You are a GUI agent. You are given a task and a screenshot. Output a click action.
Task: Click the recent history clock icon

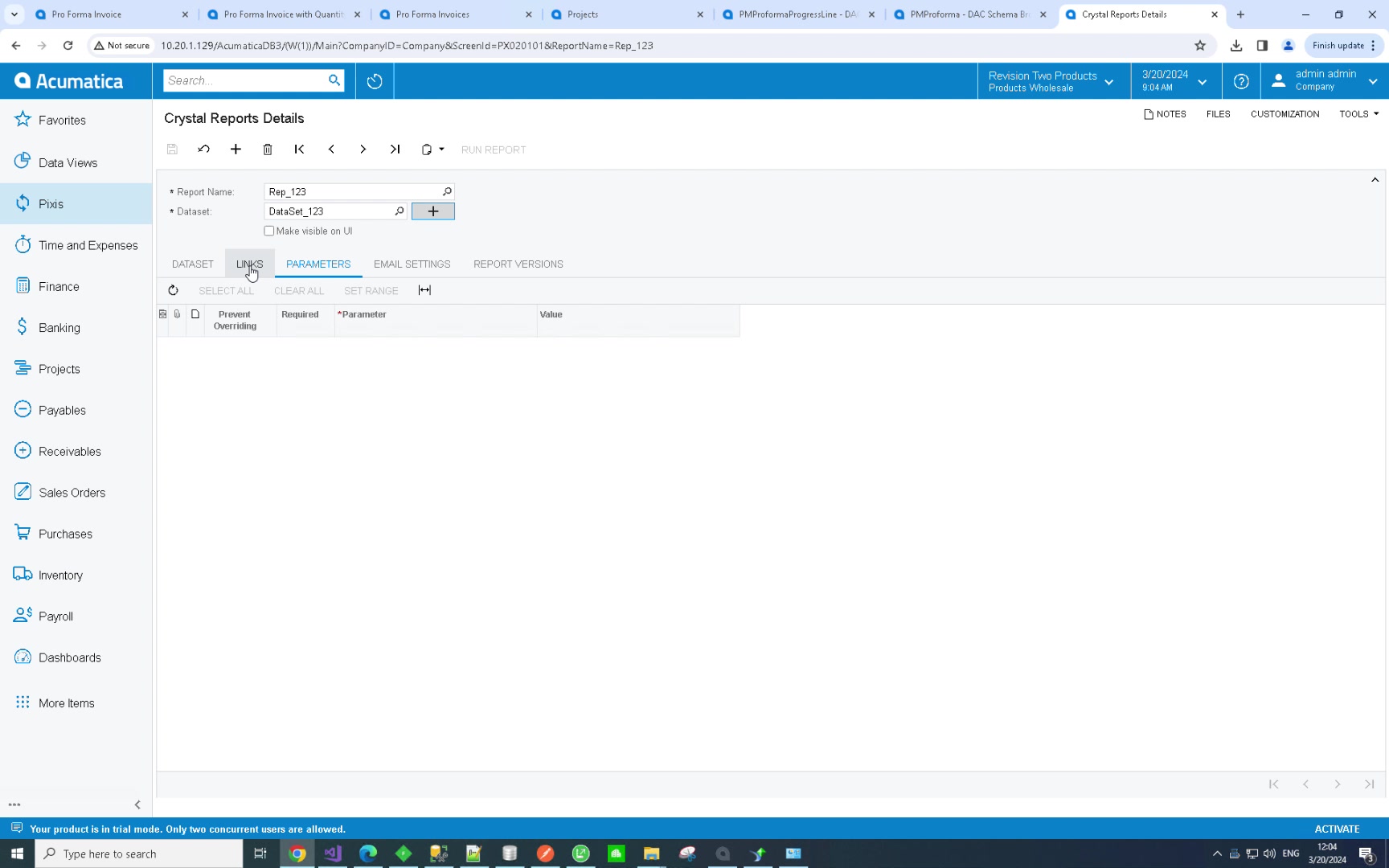tap(375, 81)
